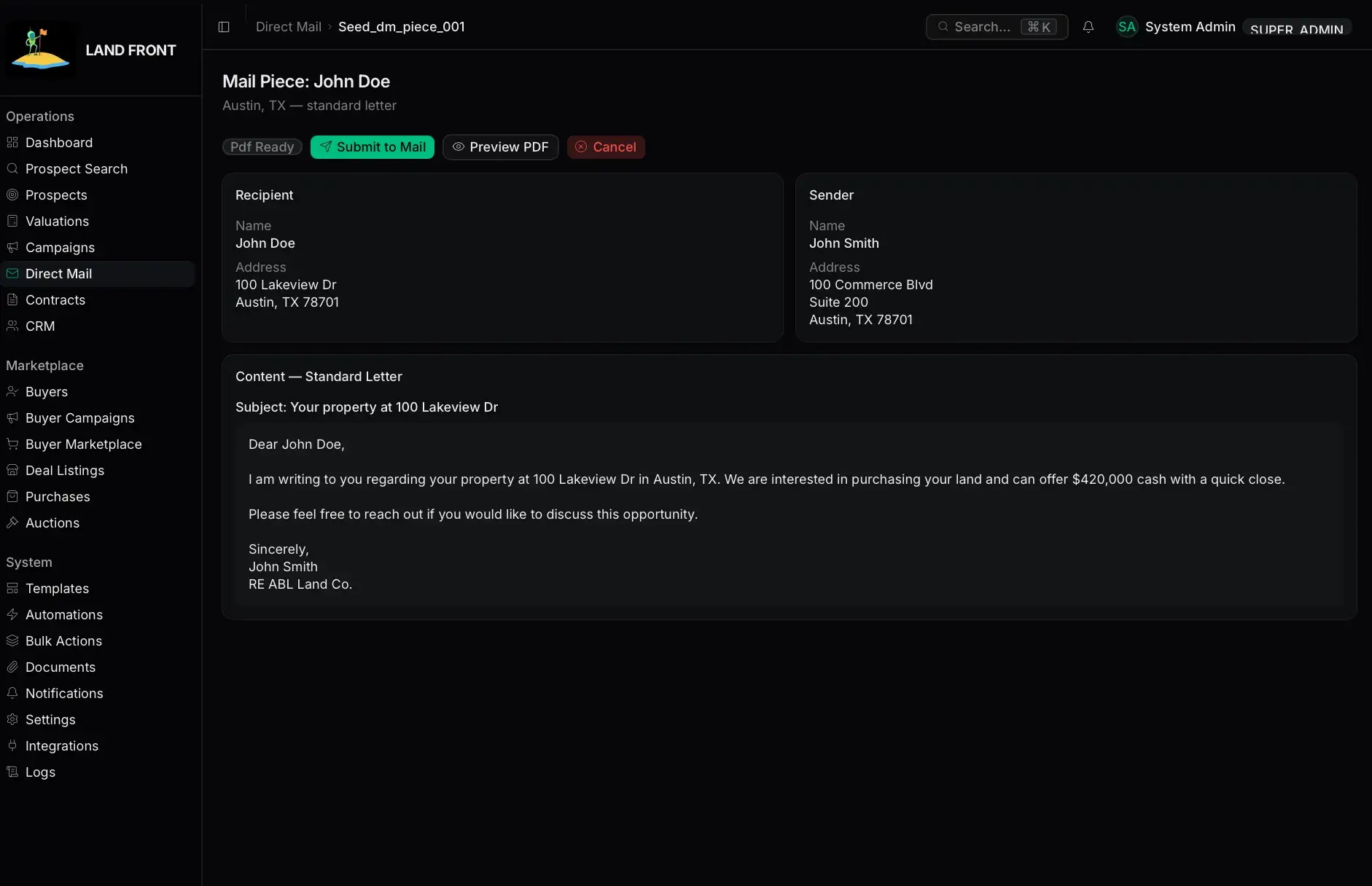Click the CRM people icon
Screen dimensions: 1372x886
pos(12,326)
